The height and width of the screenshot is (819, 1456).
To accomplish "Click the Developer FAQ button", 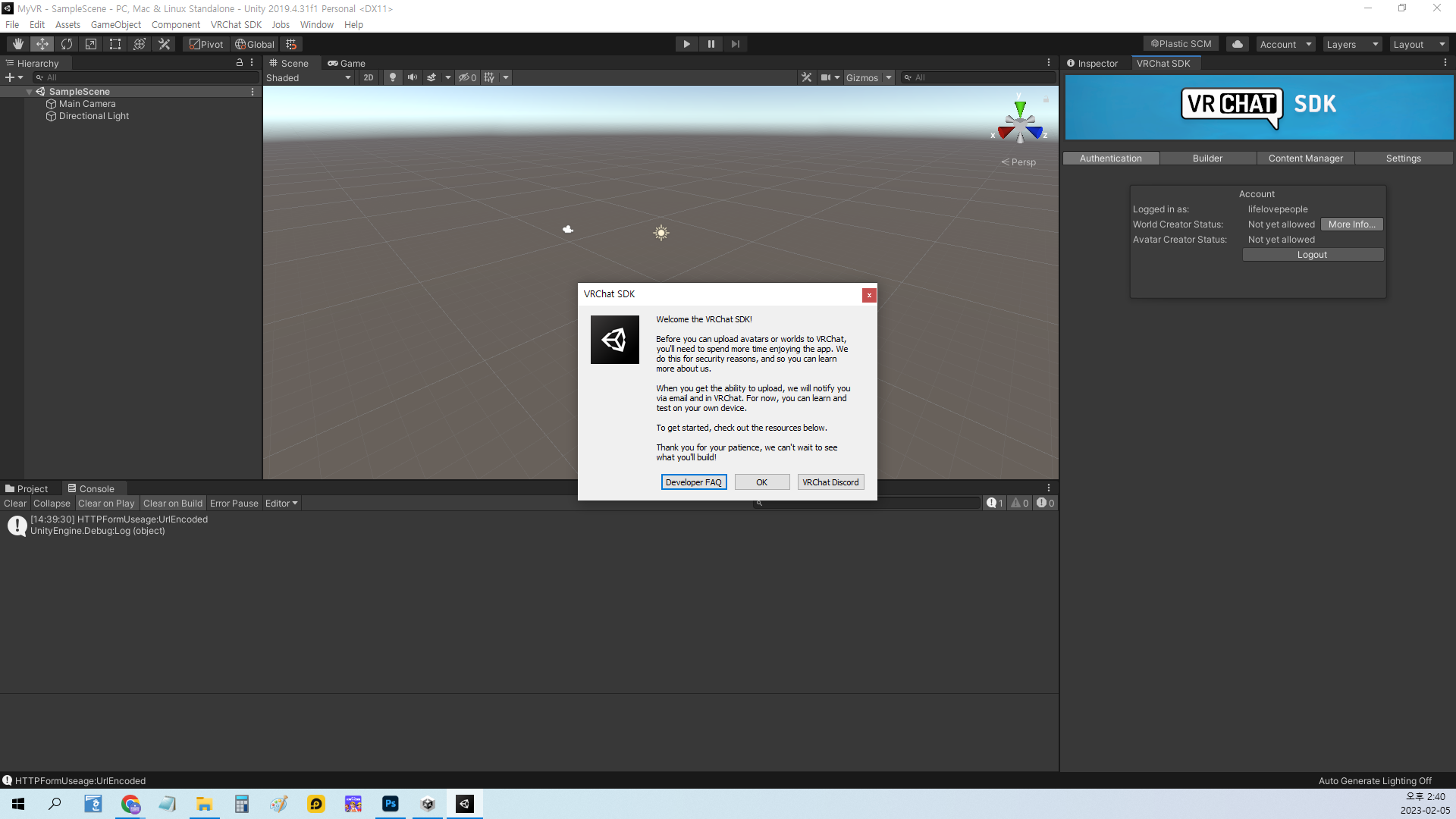I will pyautogui.click(x=693, y=482).
